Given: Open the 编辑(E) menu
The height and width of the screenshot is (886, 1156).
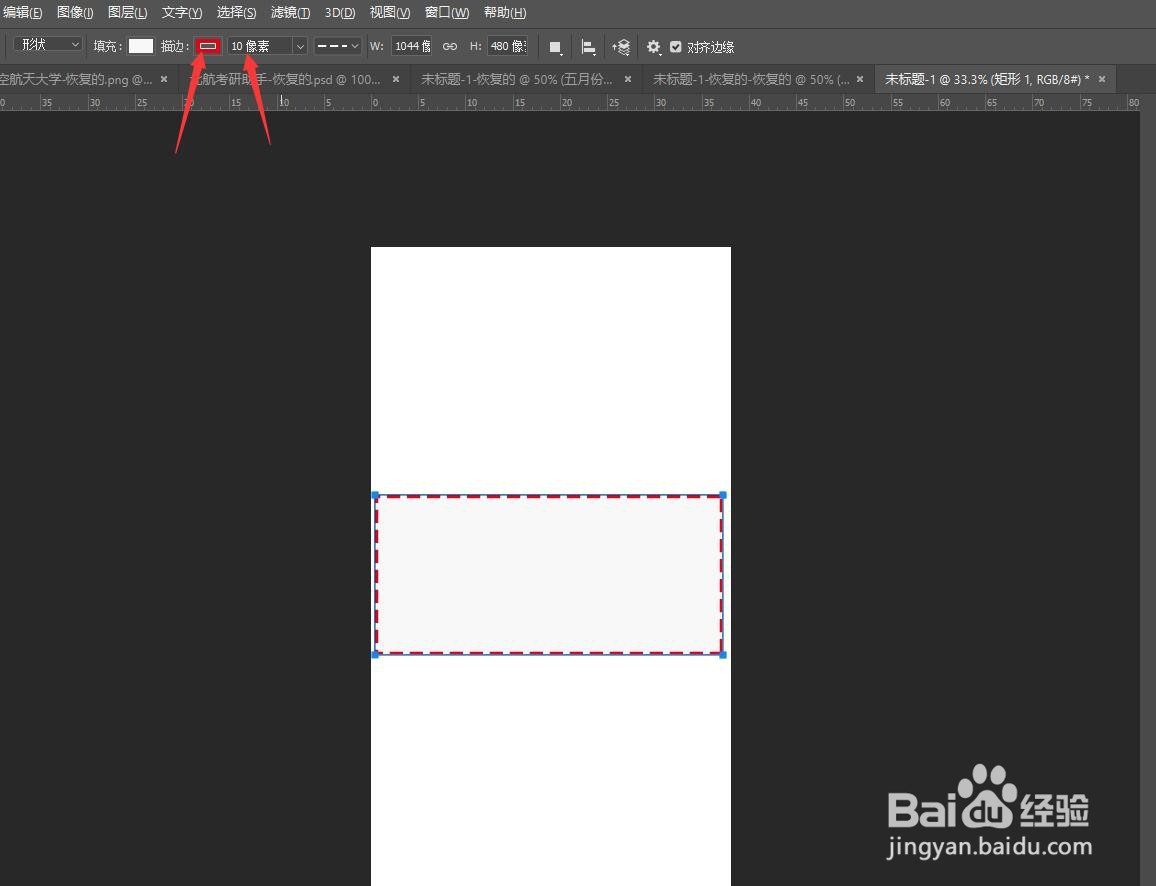Looking at the screenshot, I should 23,13.
